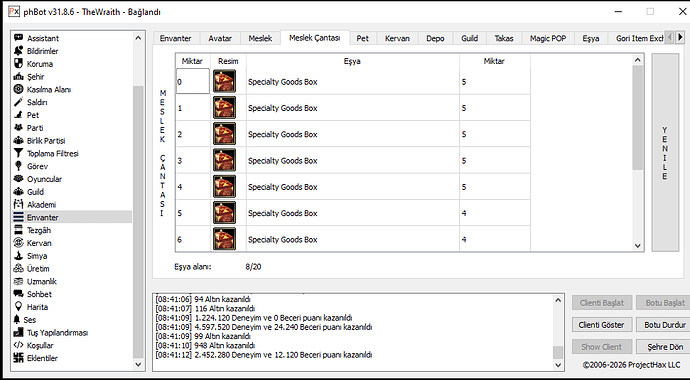Click the Oyuncular players icon

tap(18, 179)
